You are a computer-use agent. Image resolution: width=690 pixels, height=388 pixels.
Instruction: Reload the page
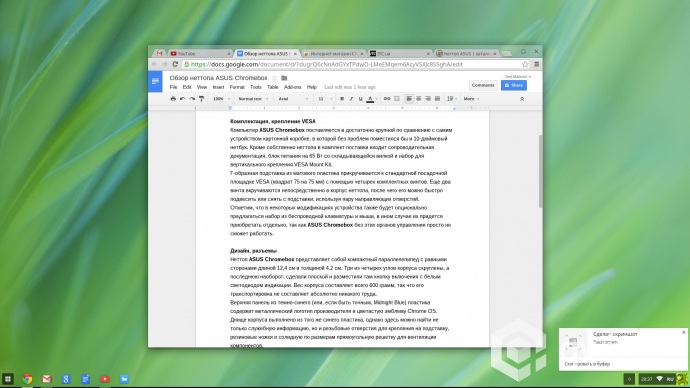pyautogui.click(x=175, y=64)
